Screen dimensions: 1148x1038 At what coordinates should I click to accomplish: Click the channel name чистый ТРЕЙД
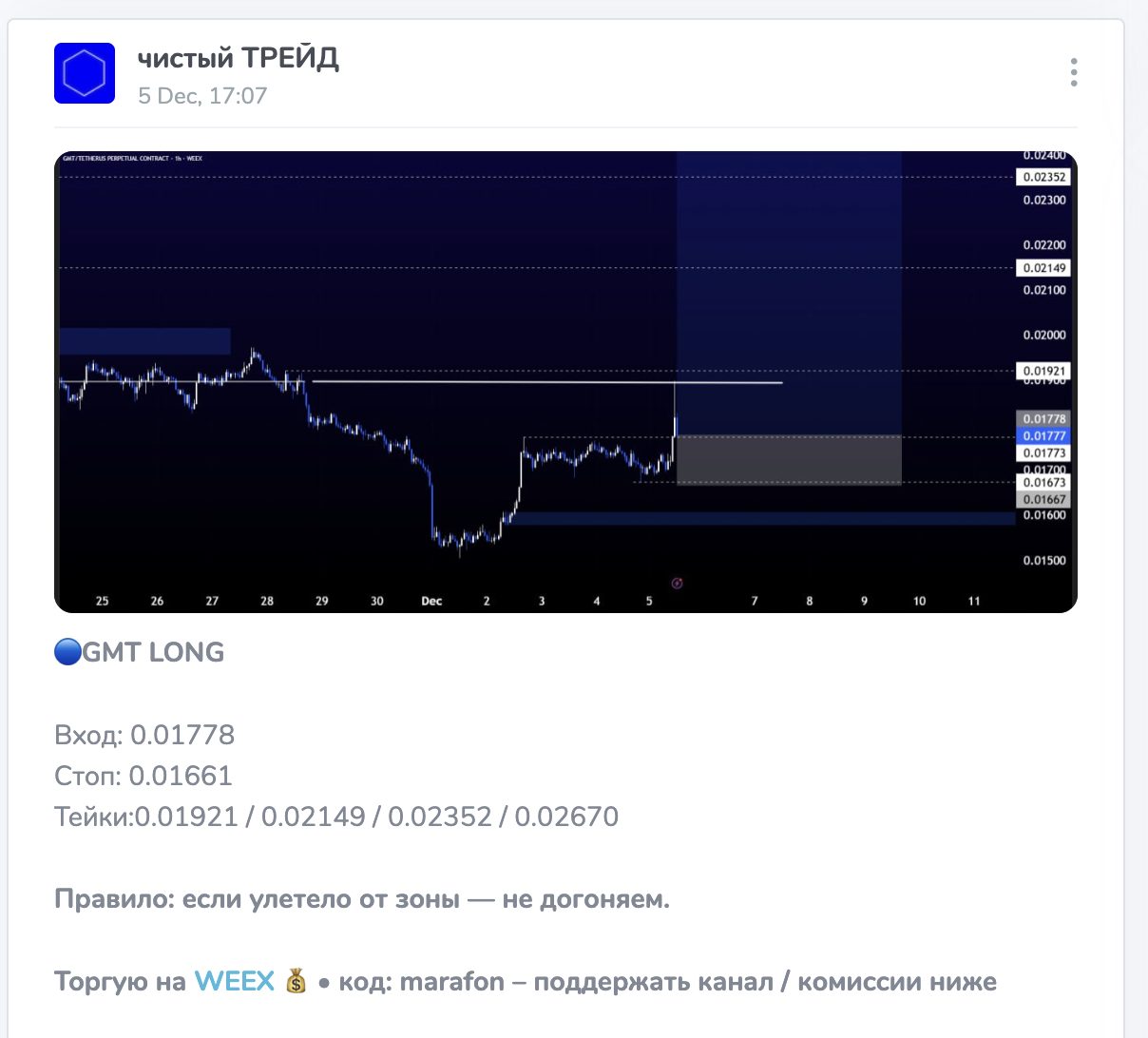[x=239, y=57]
